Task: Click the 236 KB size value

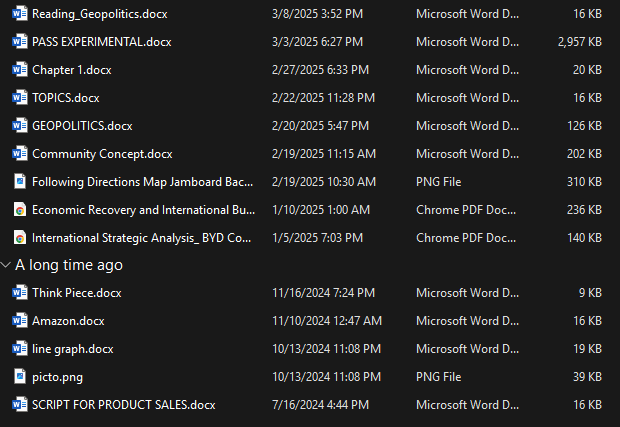Action: point(584,210)
